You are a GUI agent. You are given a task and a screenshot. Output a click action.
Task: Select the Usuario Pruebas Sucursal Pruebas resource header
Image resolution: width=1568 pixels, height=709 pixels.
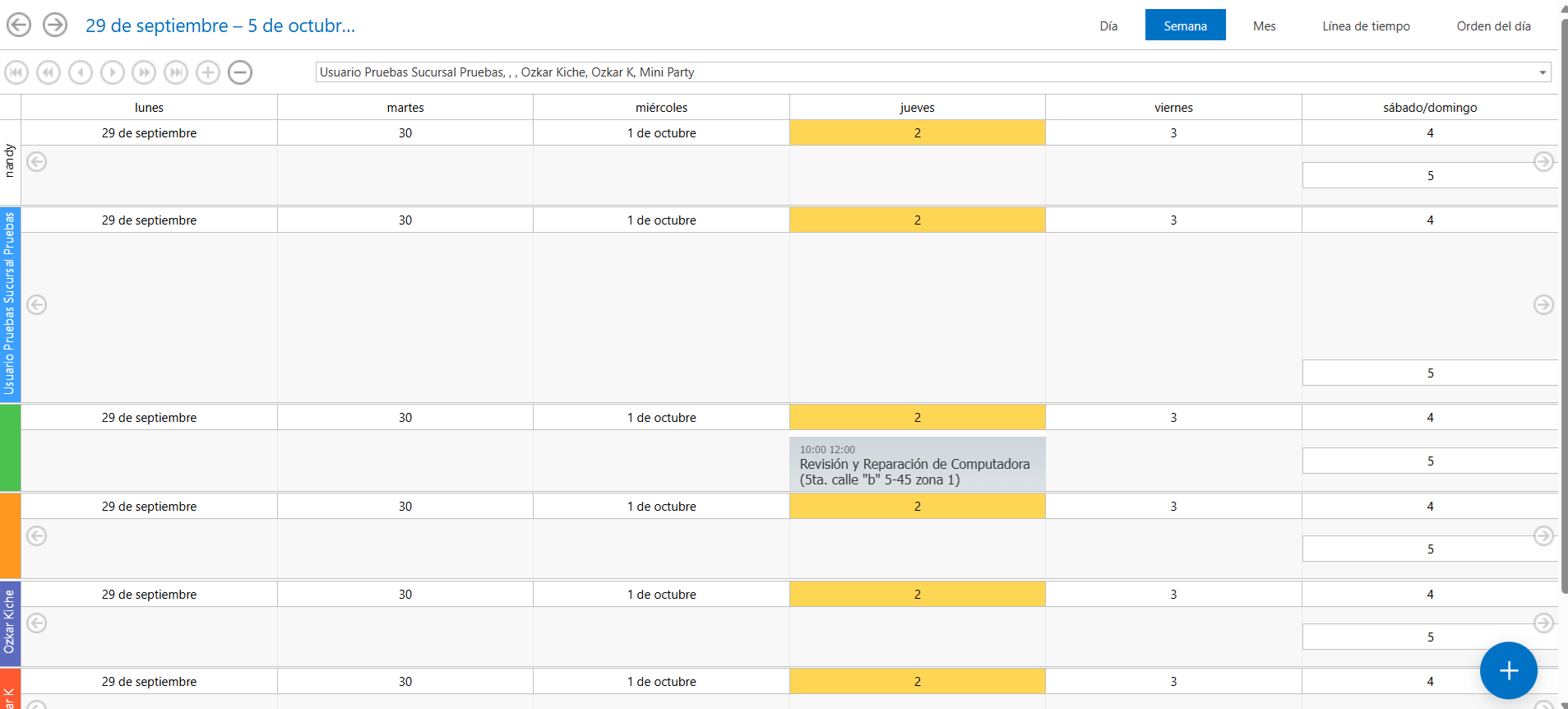(x=10, y=304)
